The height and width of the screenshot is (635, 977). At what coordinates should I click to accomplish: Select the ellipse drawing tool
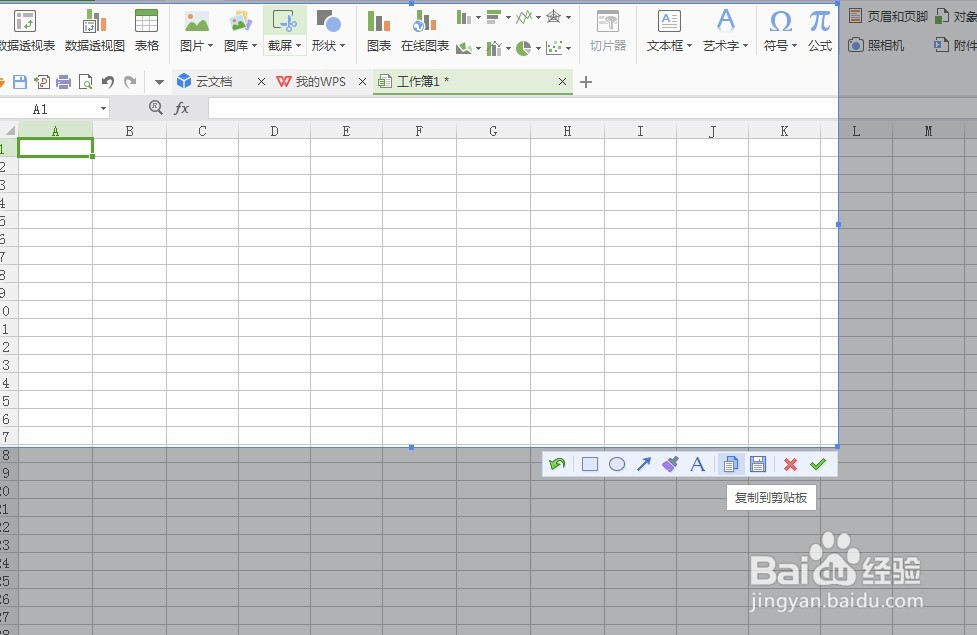click(617, 464)
